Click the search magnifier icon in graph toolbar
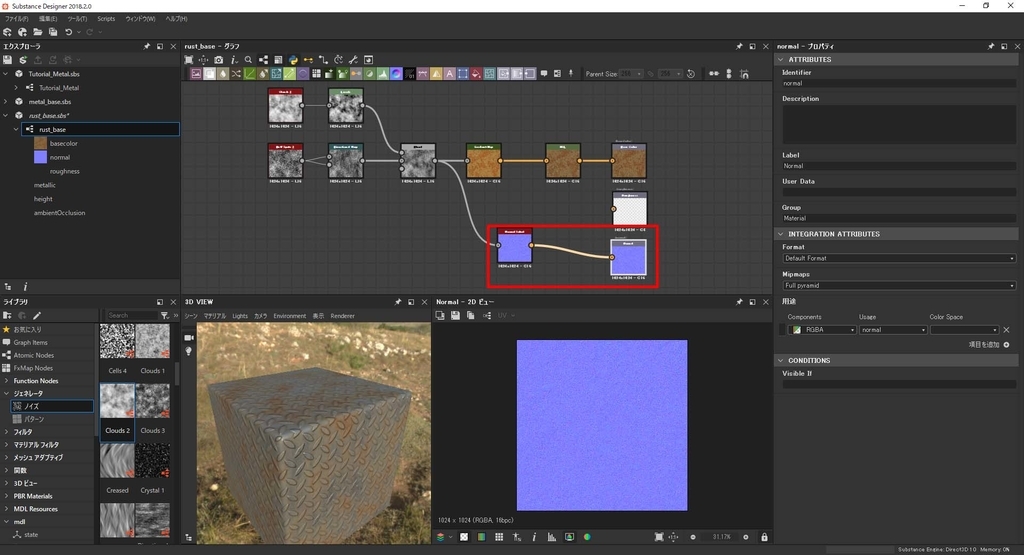The image size is (1024, 555). click(x=249, y=60)
